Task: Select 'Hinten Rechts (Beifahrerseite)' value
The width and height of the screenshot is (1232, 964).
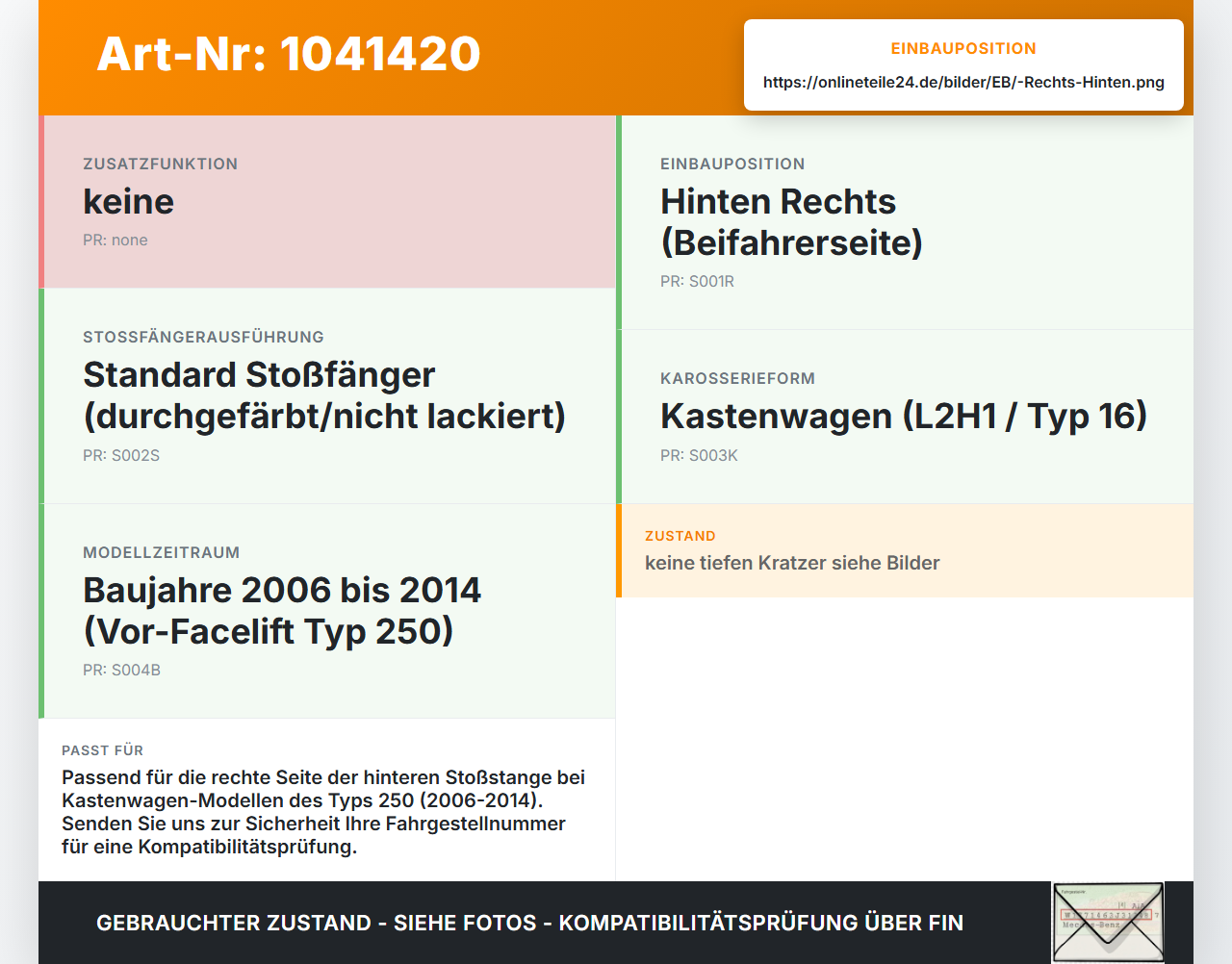Action: tap(791, 222)
